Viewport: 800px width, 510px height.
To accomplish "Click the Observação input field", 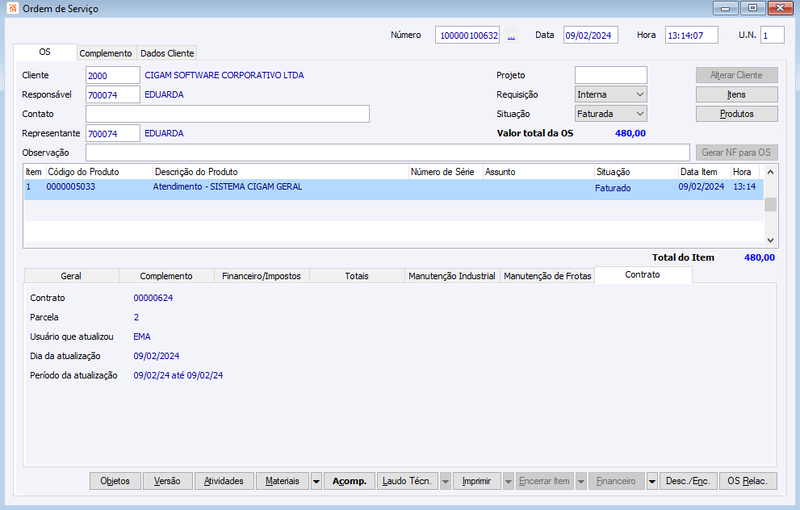I will pos(387,152).
